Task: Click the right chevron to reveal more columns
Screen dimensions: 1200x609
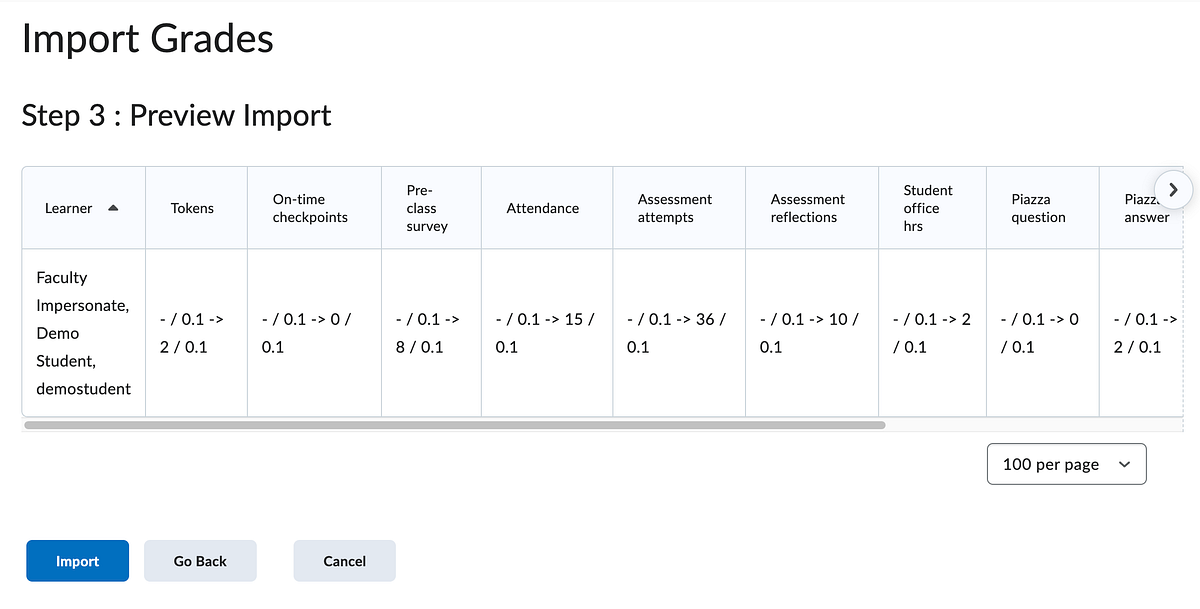Action: coord(1173,189)
